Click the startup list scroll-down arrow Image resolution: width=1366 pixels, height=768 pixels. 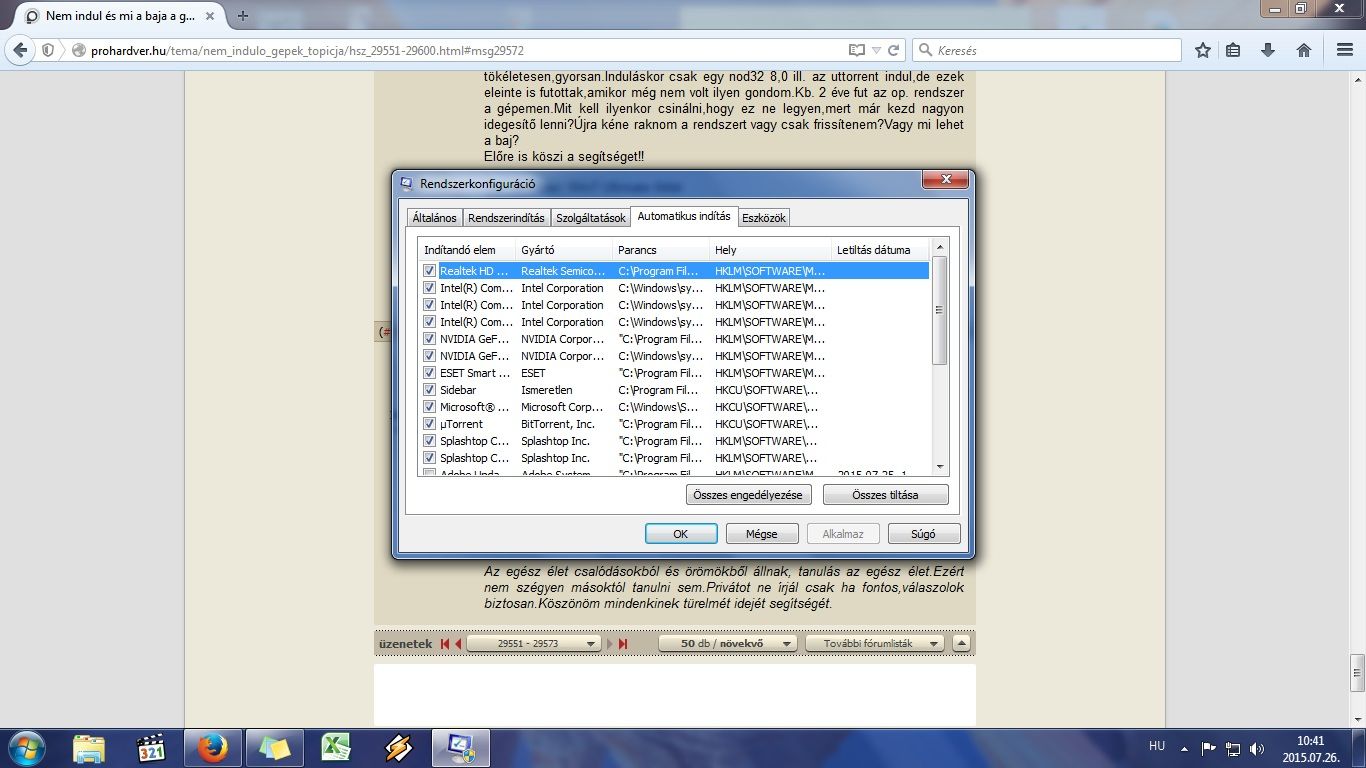coord(939,467)
